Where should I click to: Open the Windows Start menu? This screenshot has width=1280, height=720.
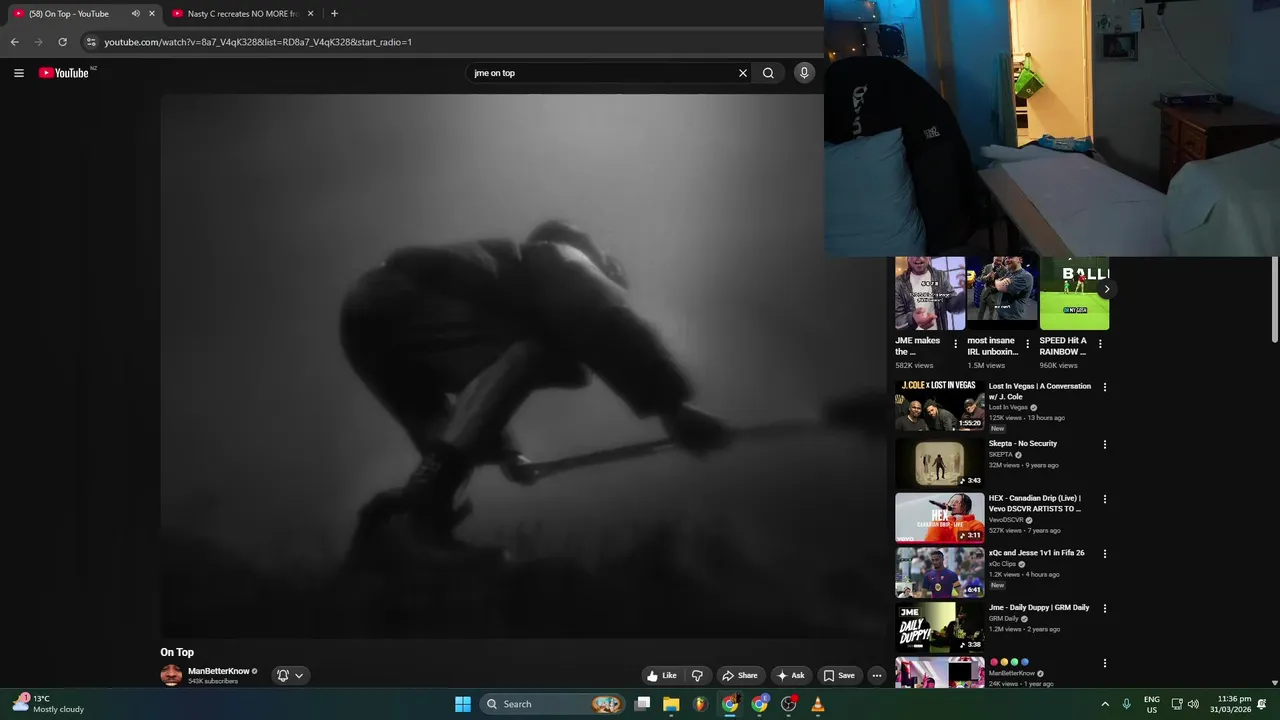pos(463,704)
